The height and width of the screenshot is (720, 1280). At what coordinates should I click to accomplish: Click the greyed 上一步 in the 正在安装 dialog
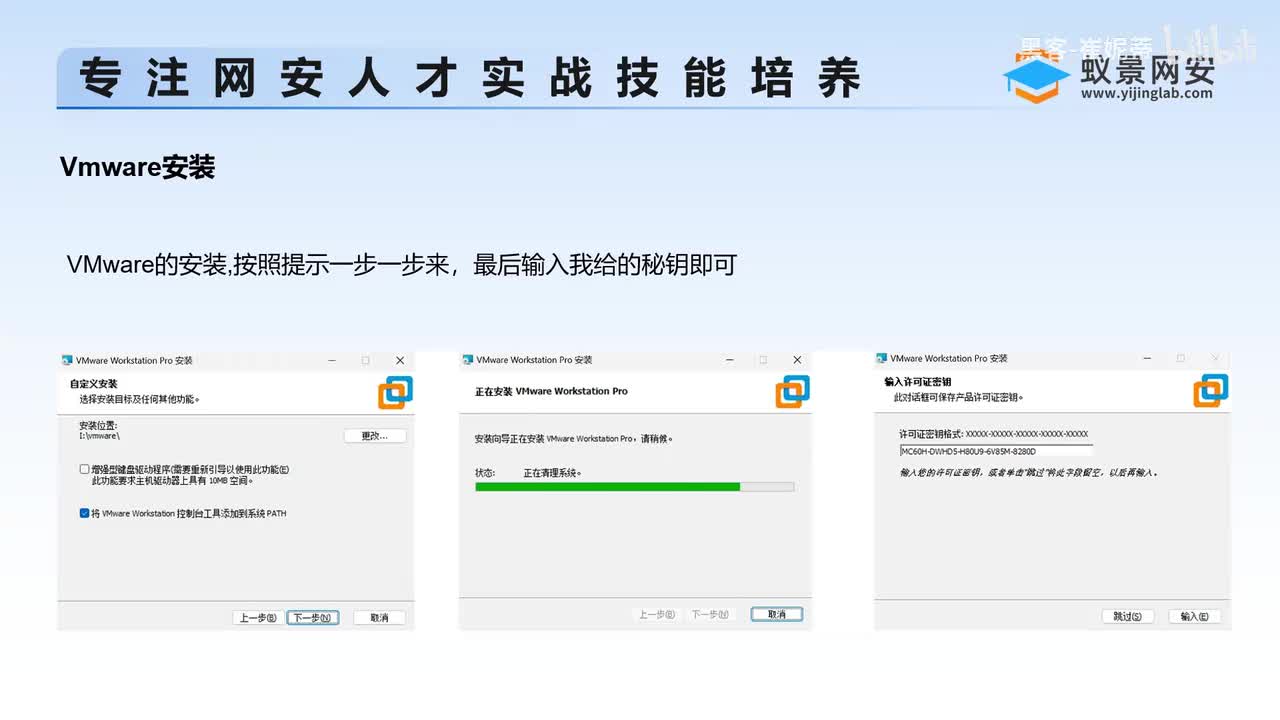click(656, 614)
